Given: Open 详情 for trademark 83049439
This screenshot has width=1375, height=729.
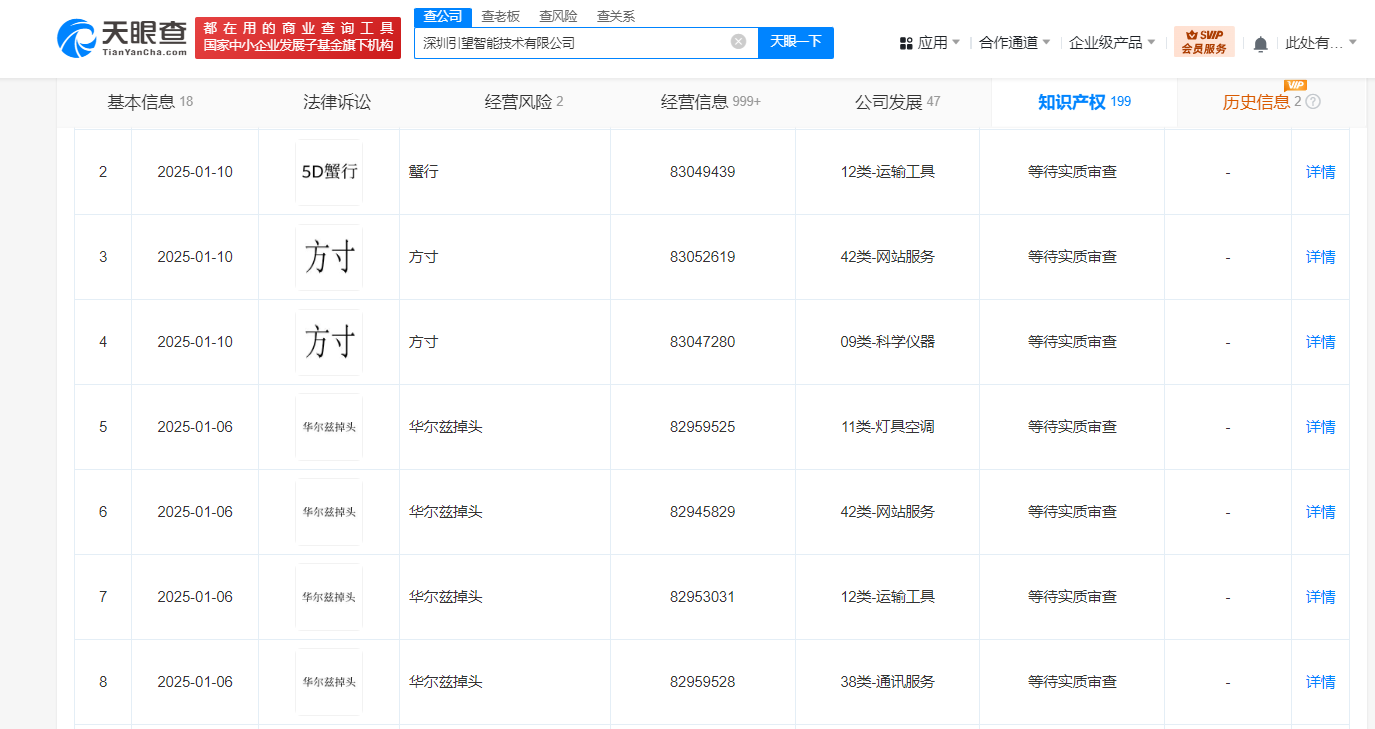Looking at the screenshot, I should (x=1320, y=172).
